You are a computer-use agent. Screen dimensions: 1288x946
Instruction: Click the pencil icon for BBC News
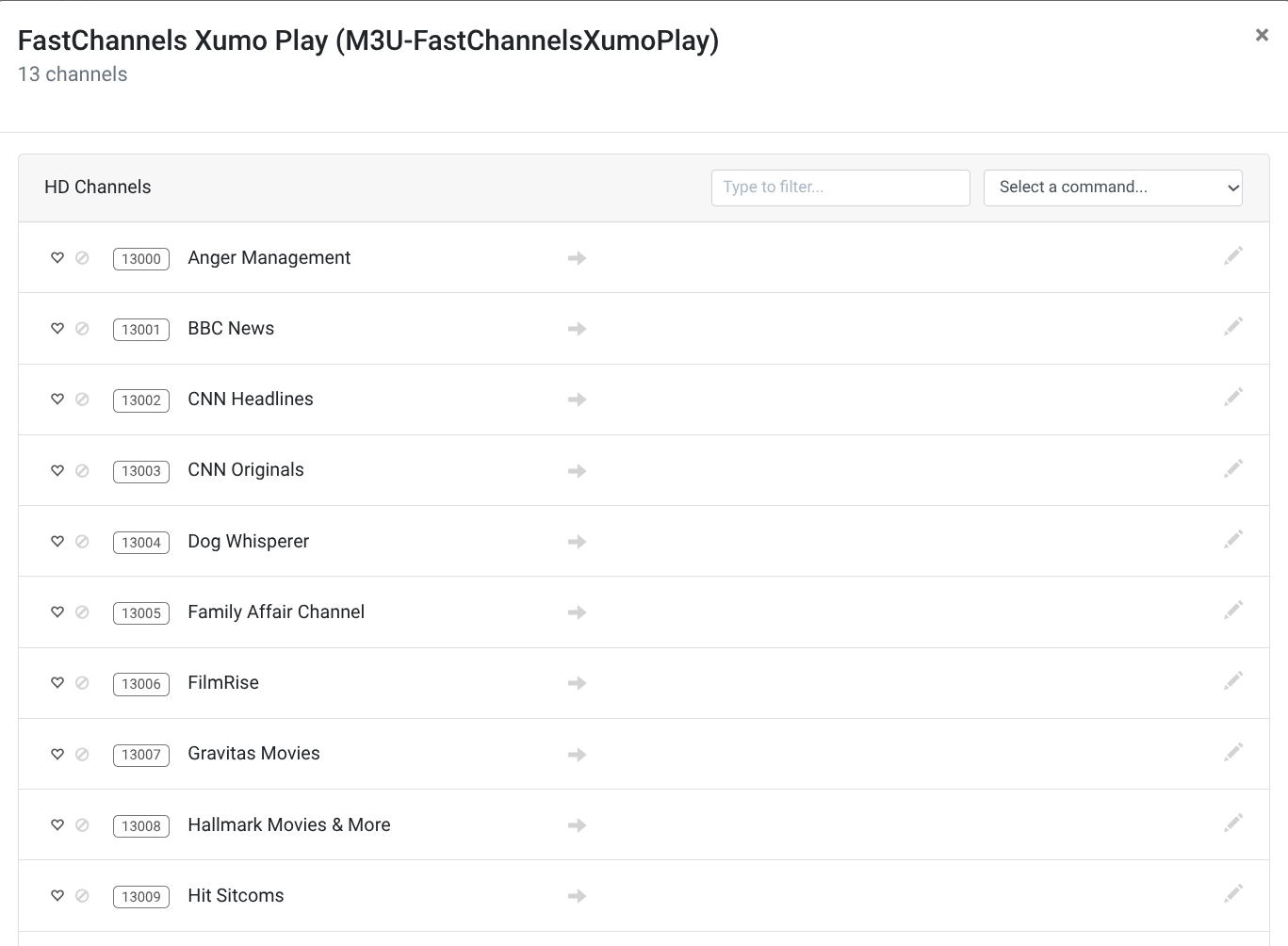(1232, 327)
